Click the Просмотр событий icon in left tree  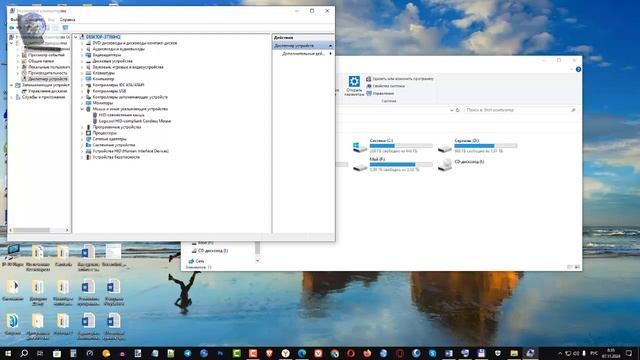[24, 55]
